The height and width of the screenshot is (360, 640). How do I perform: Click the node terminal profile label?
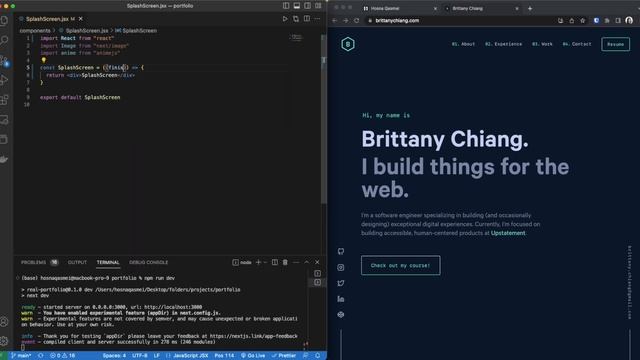coord(242,262)
